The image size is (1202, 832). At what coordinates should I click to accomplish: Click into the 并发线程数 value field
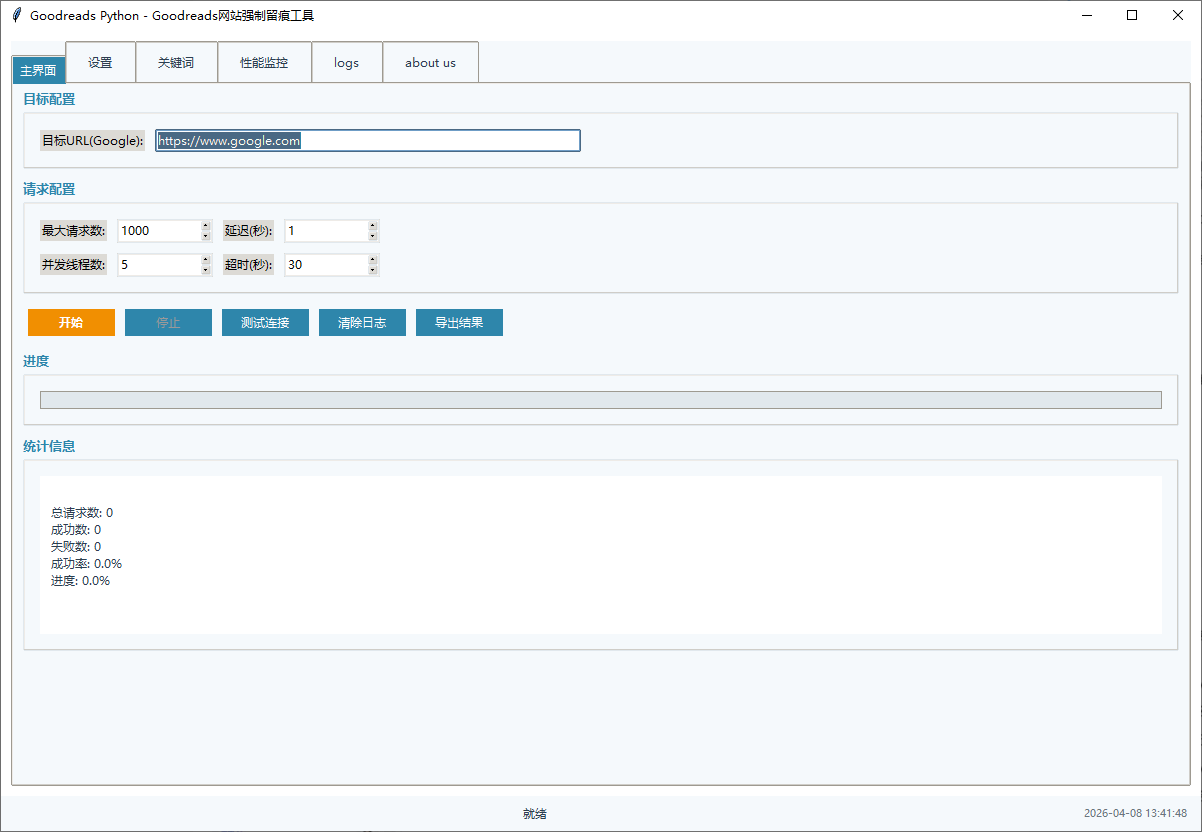158,265
